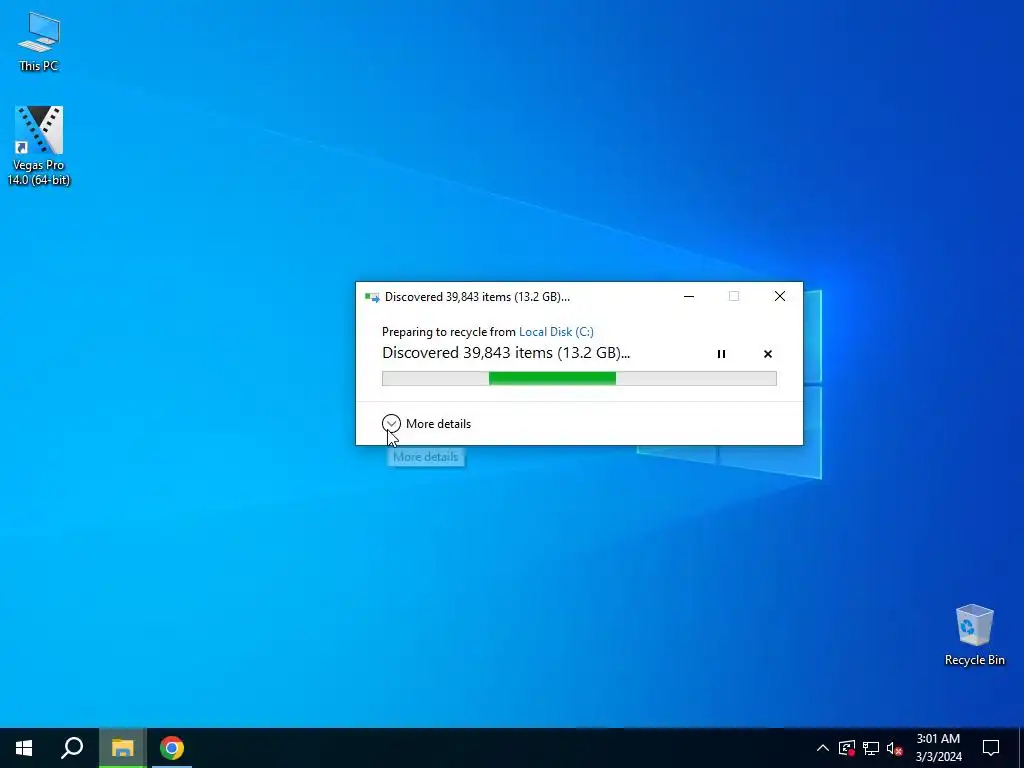Open network status tray icon
The height and width of the screenshot is (768, 1024).
[x=871, y=748]
